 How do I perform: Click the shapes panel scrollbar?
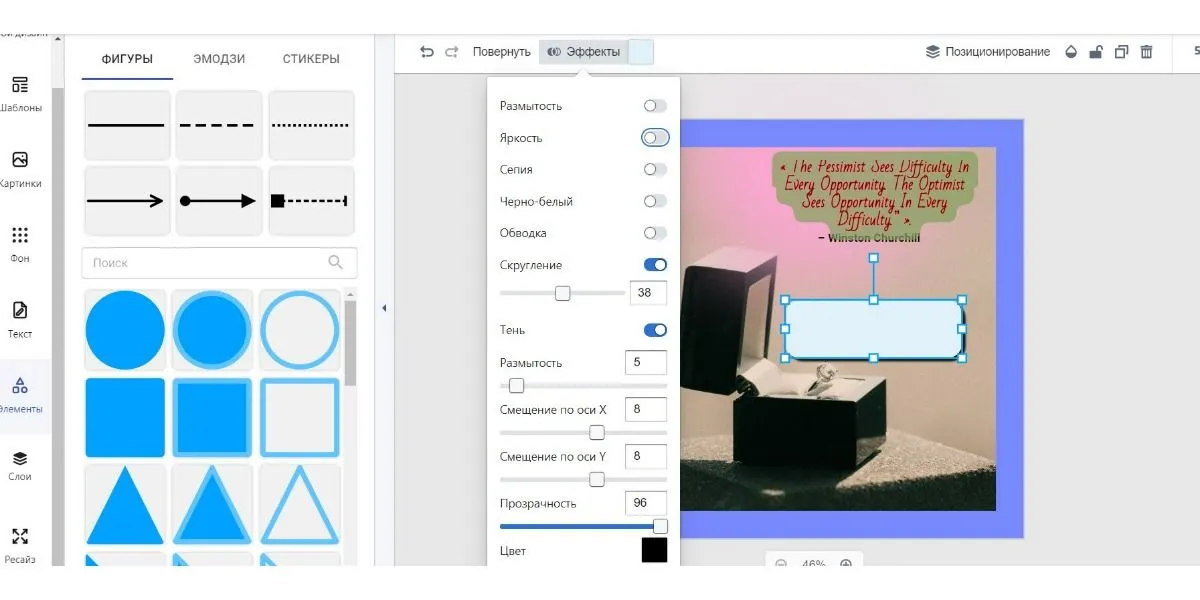coord(350,343)
